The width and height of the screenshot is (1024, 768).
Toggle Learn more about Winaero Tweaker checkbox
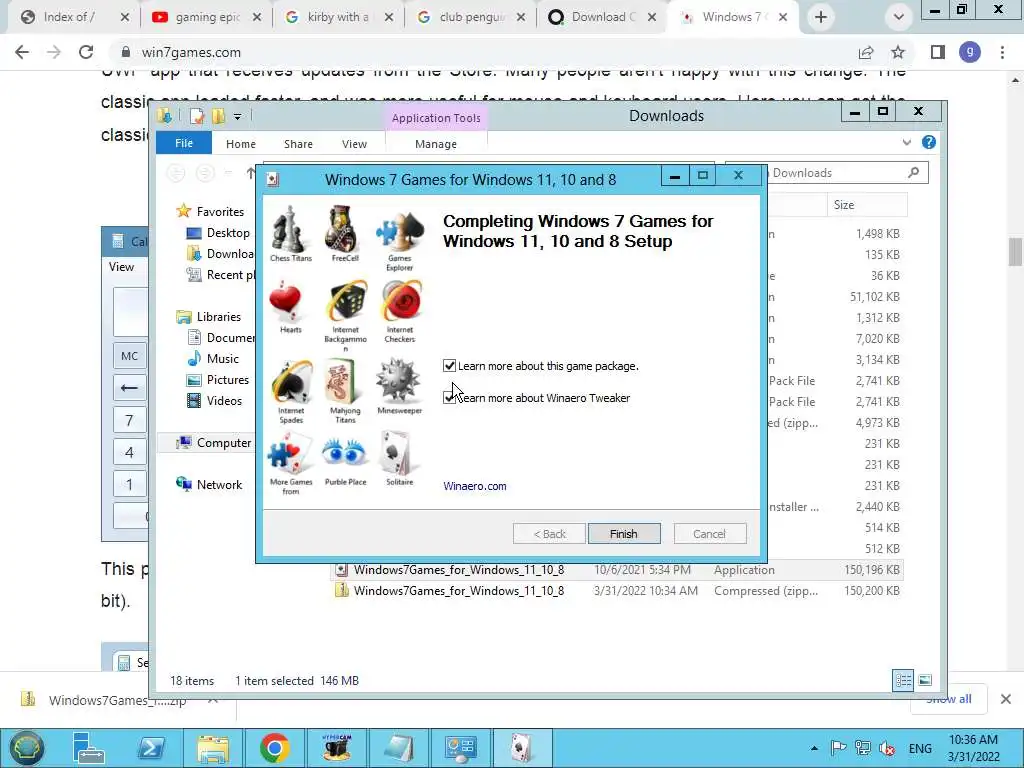[449, 398]
